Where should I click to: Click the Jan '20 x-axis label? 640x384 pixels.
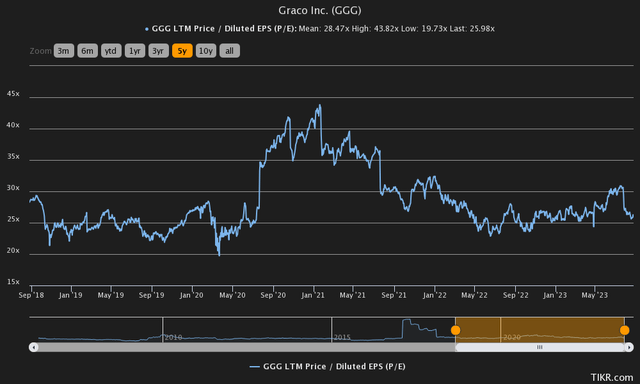[x=191, y=295]
